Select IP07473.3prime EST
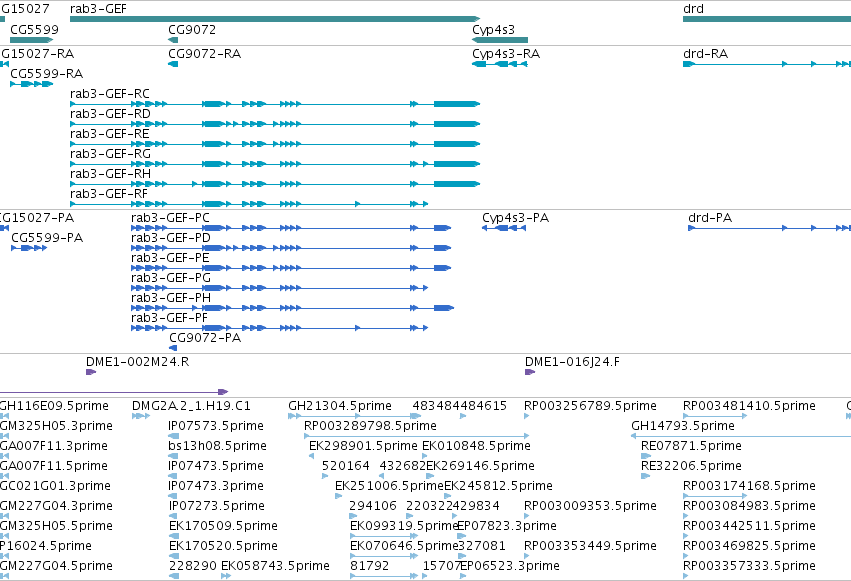 [172, 496]
